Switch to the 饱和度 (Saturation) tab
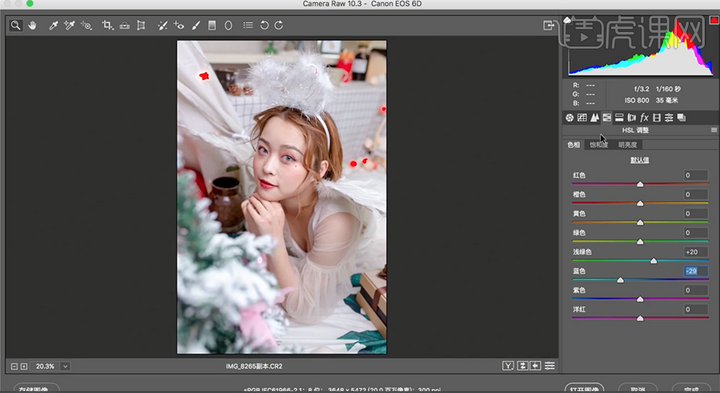Image resolution: width=720 pixels, height=393 pixels. click(599, 145)
